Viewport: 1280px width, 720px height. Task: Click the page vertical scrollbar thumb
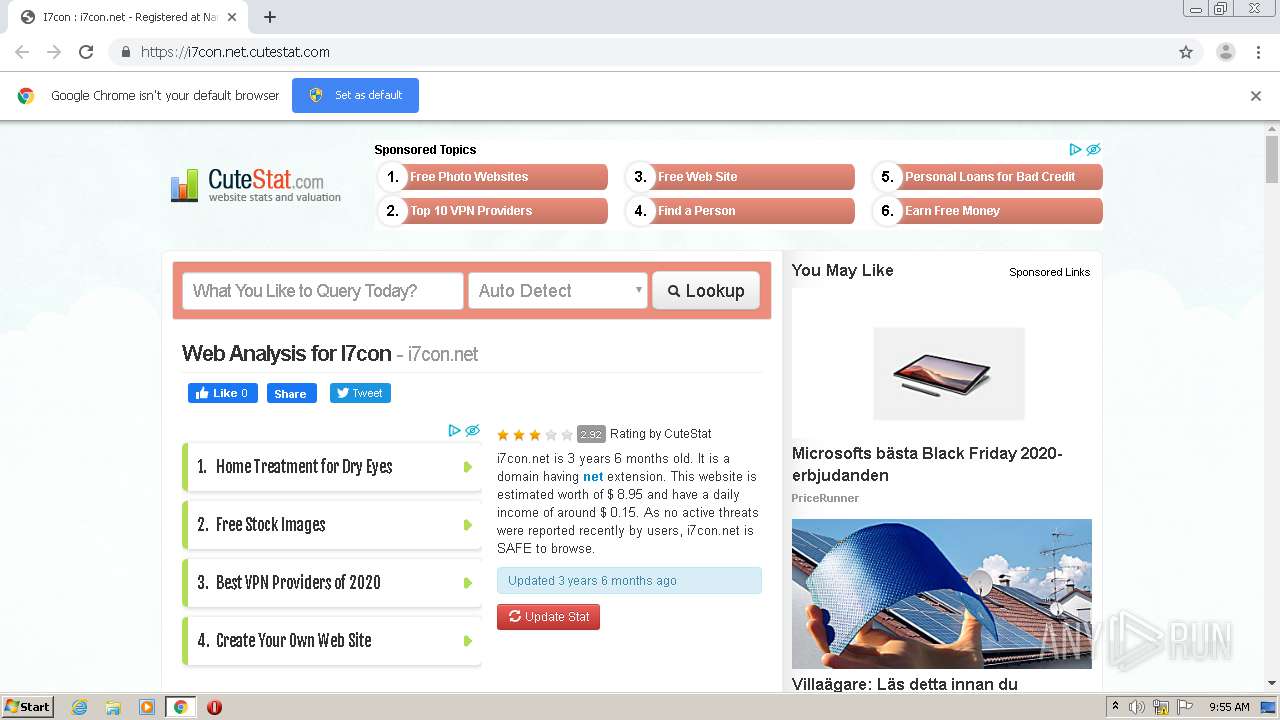(1272, 160)
